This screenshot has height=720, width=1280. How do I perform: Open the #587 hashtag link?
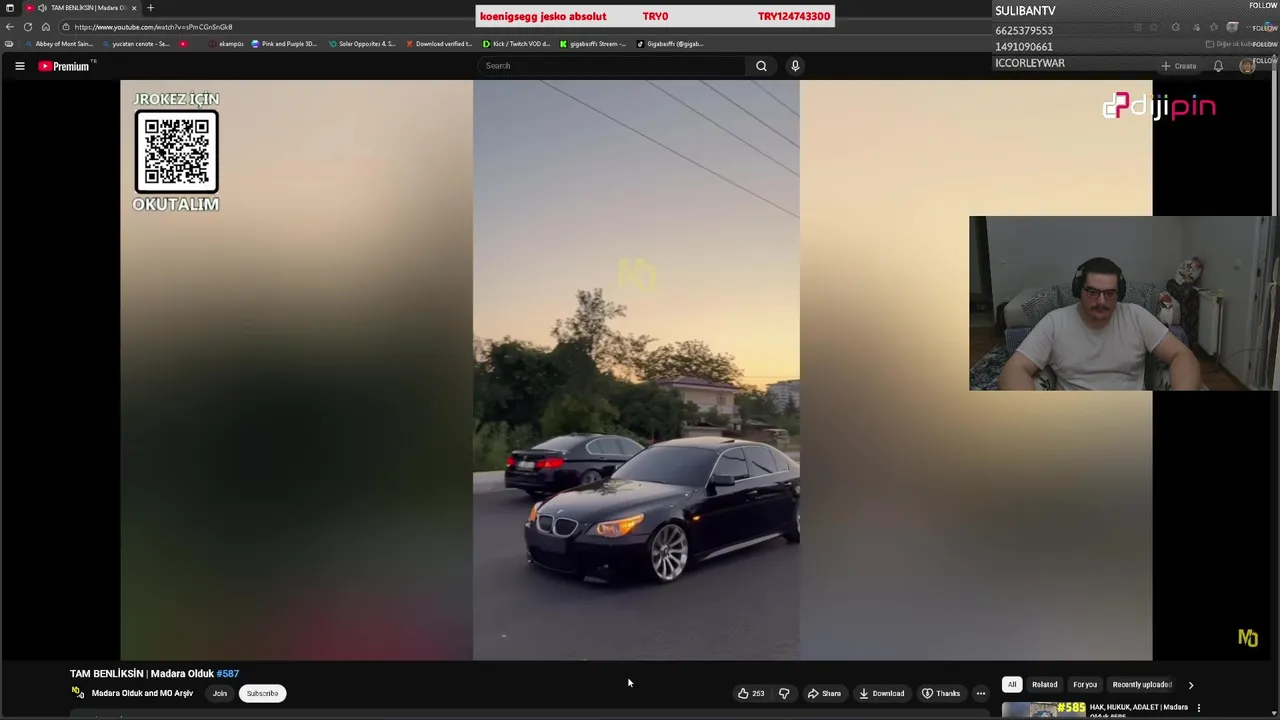click(228, 674)
